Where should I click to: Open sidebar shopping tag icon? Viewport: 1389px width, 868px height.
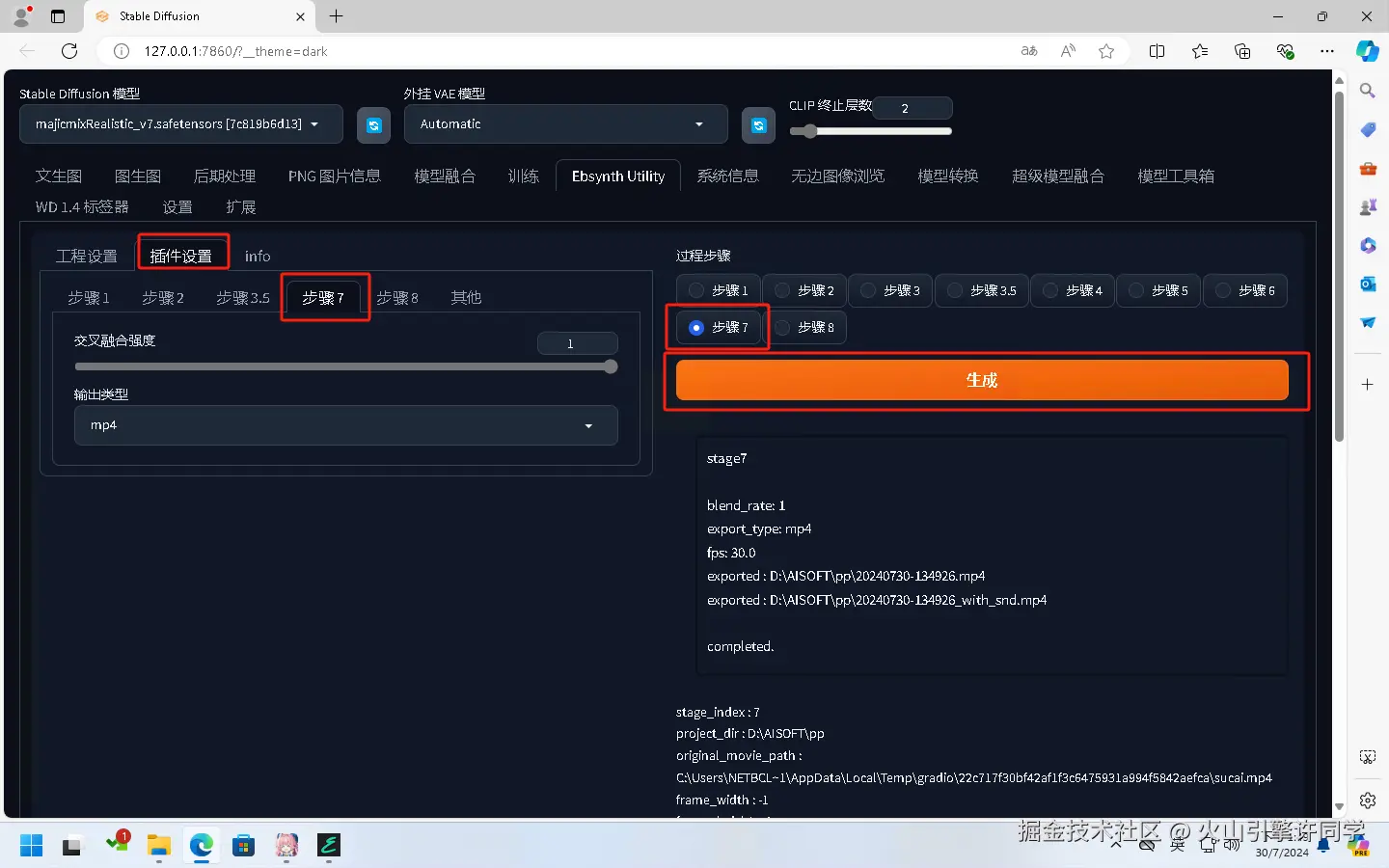tap(1367, 129)
